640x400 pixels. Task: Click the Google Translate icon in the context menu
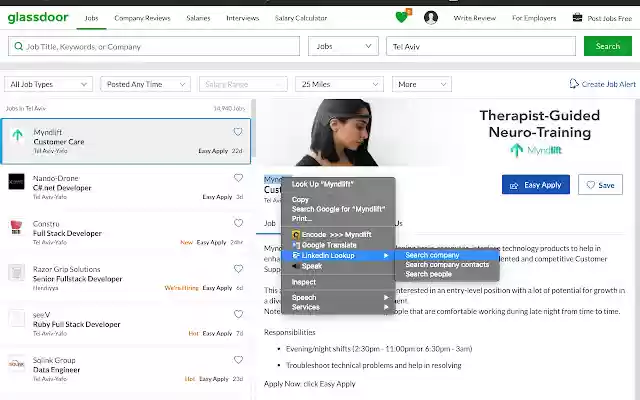pyautogui.click(x=296, y=245)
